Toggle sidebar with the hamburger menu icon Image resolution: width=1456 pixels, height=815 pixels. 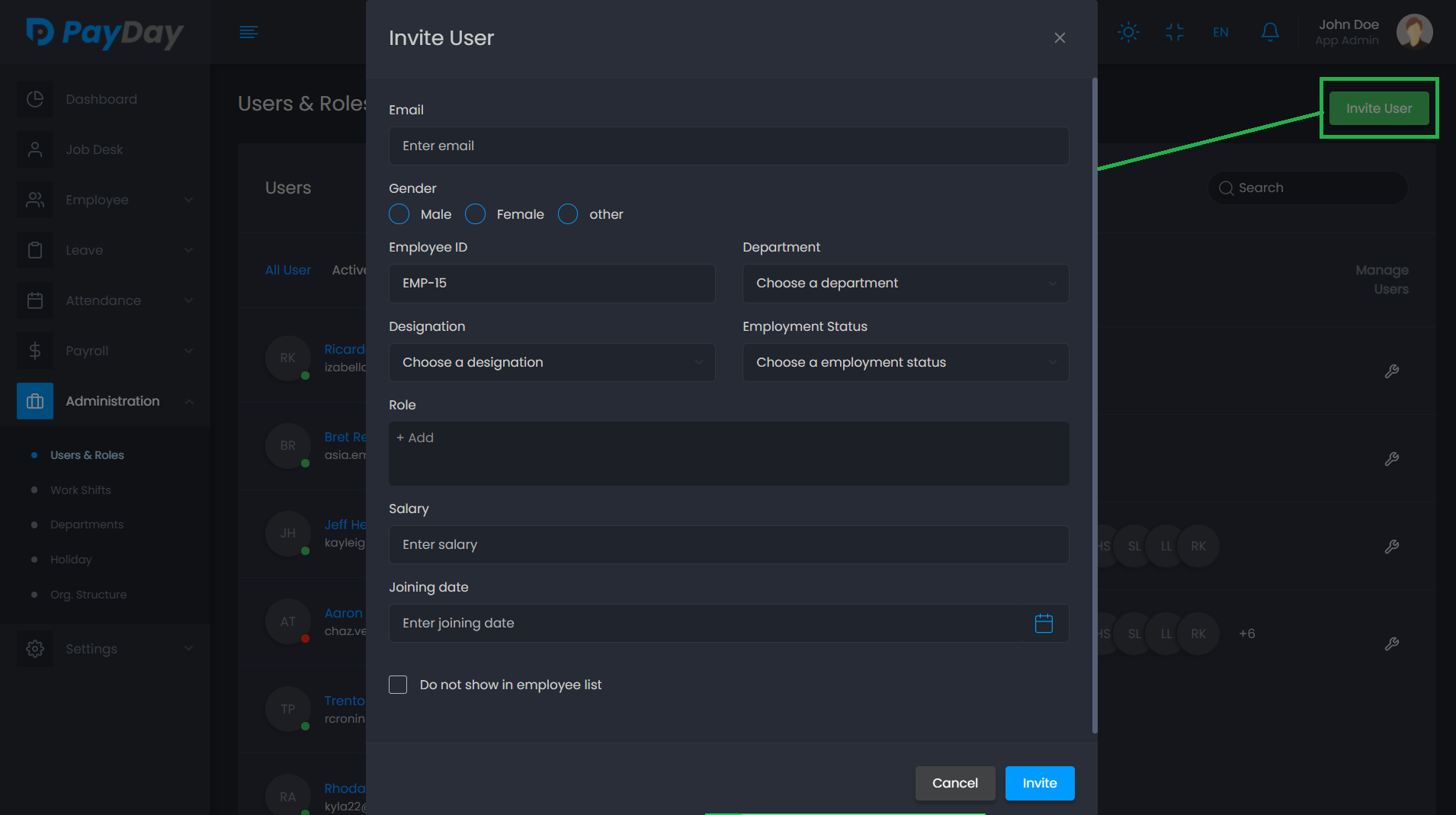tap(249, 32)
